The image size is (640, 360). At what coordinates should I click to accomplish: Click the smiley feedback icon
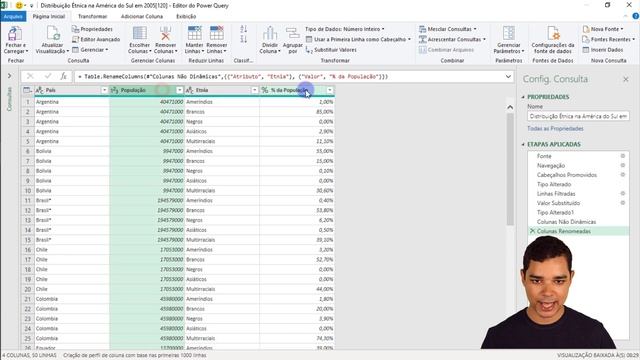19,6
